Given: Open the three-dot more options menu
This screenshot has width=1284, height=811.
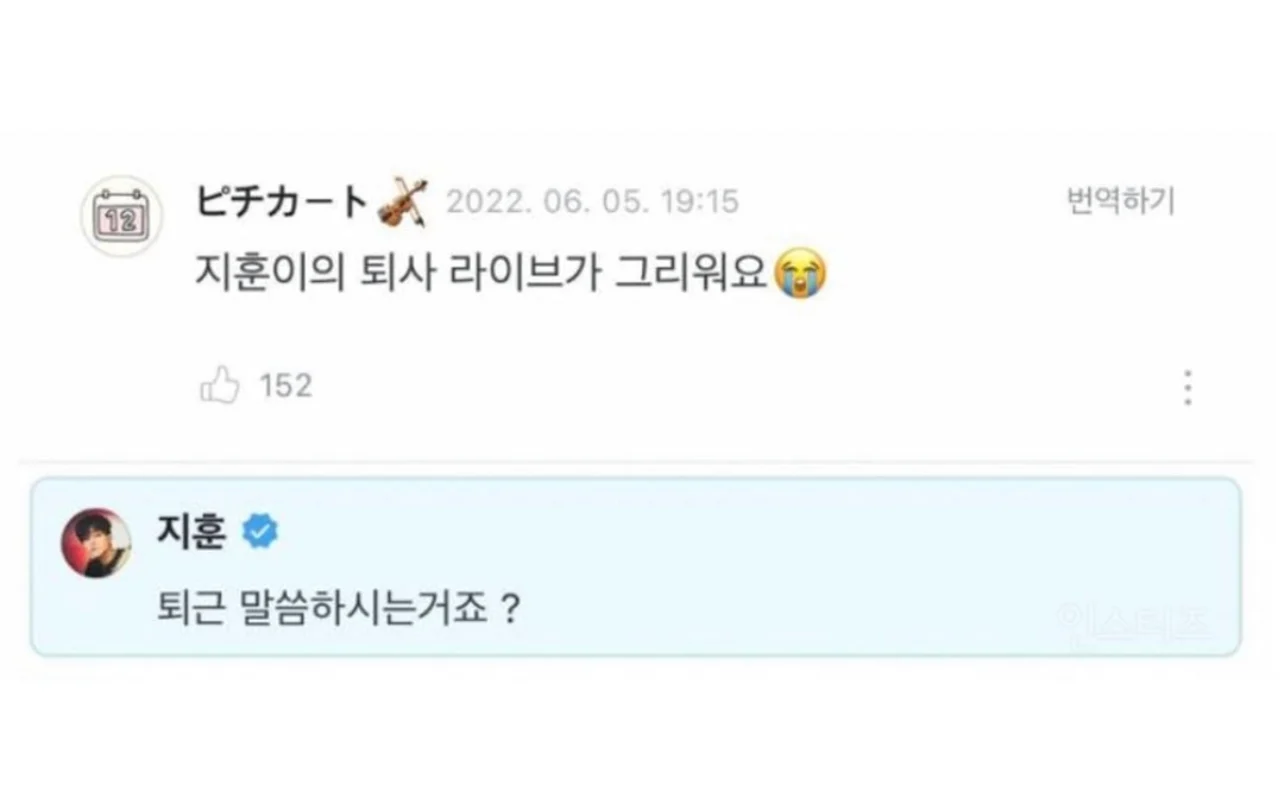Looking at the screenshot, I should click(x=1187, y=387).
